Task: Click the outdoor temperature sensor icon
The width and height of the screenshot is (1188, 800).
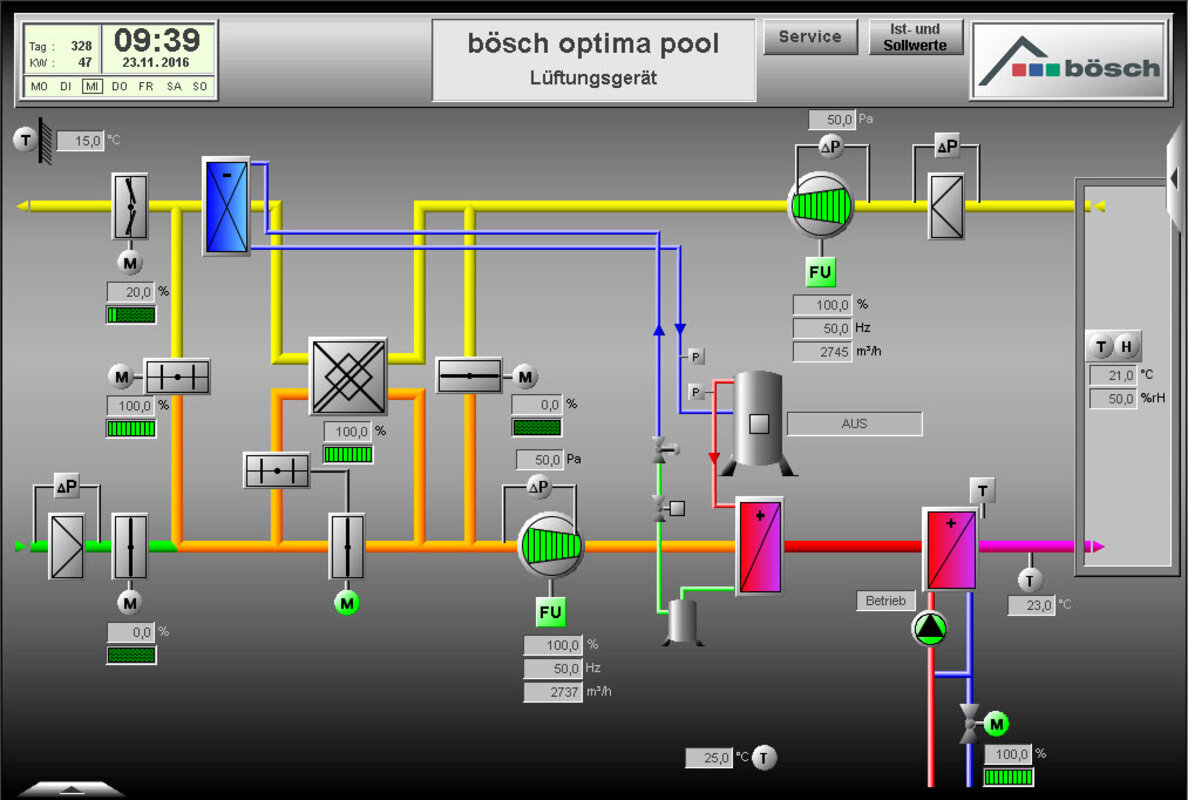Action: 25,140
